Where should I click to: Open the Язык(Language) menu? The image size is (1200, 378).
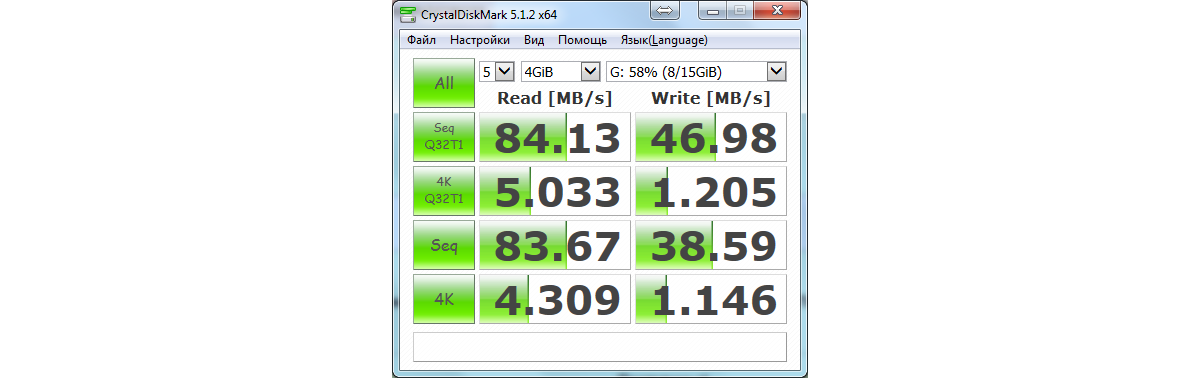coord(664,40)
